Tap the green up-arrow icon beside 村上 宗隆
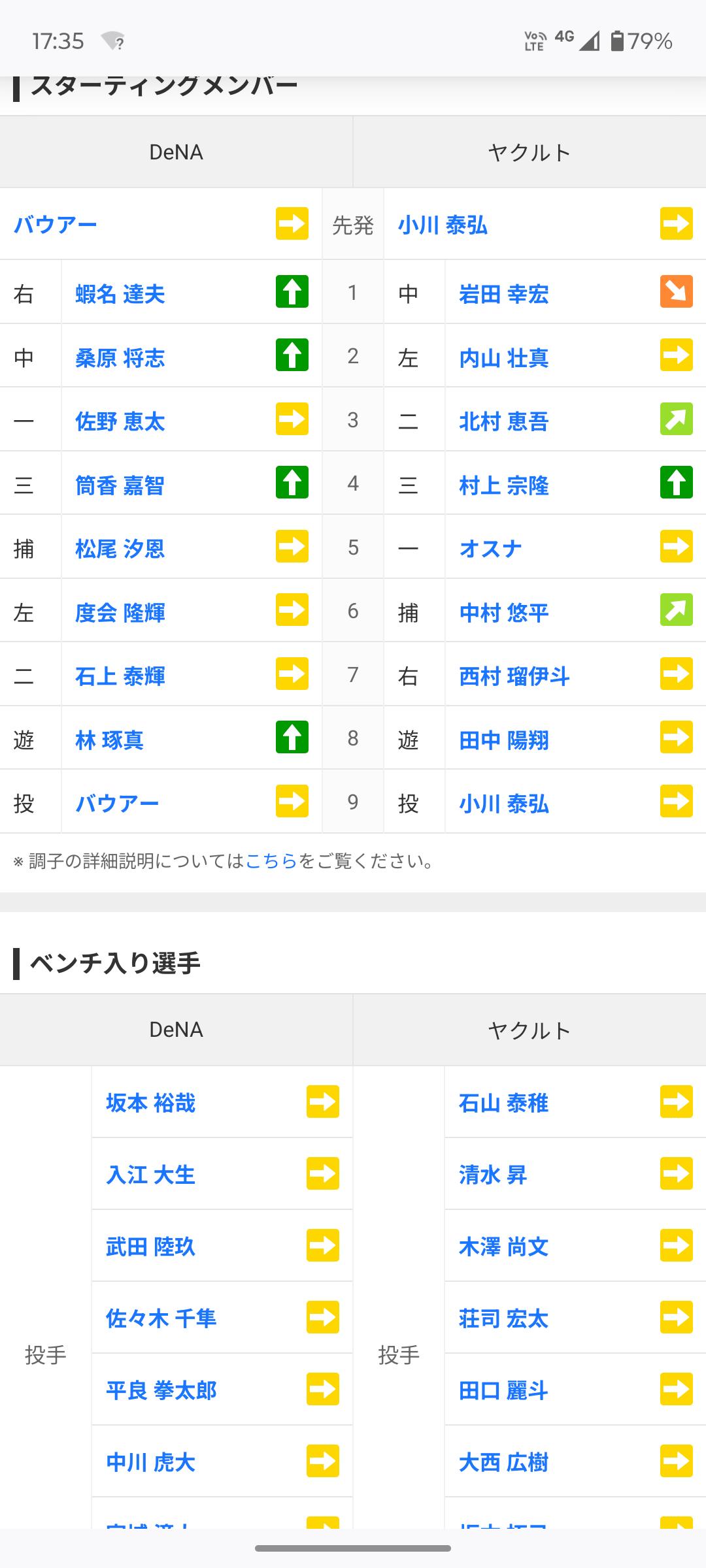This screenshot has width=706, height=1568. [x=676, y=483]
